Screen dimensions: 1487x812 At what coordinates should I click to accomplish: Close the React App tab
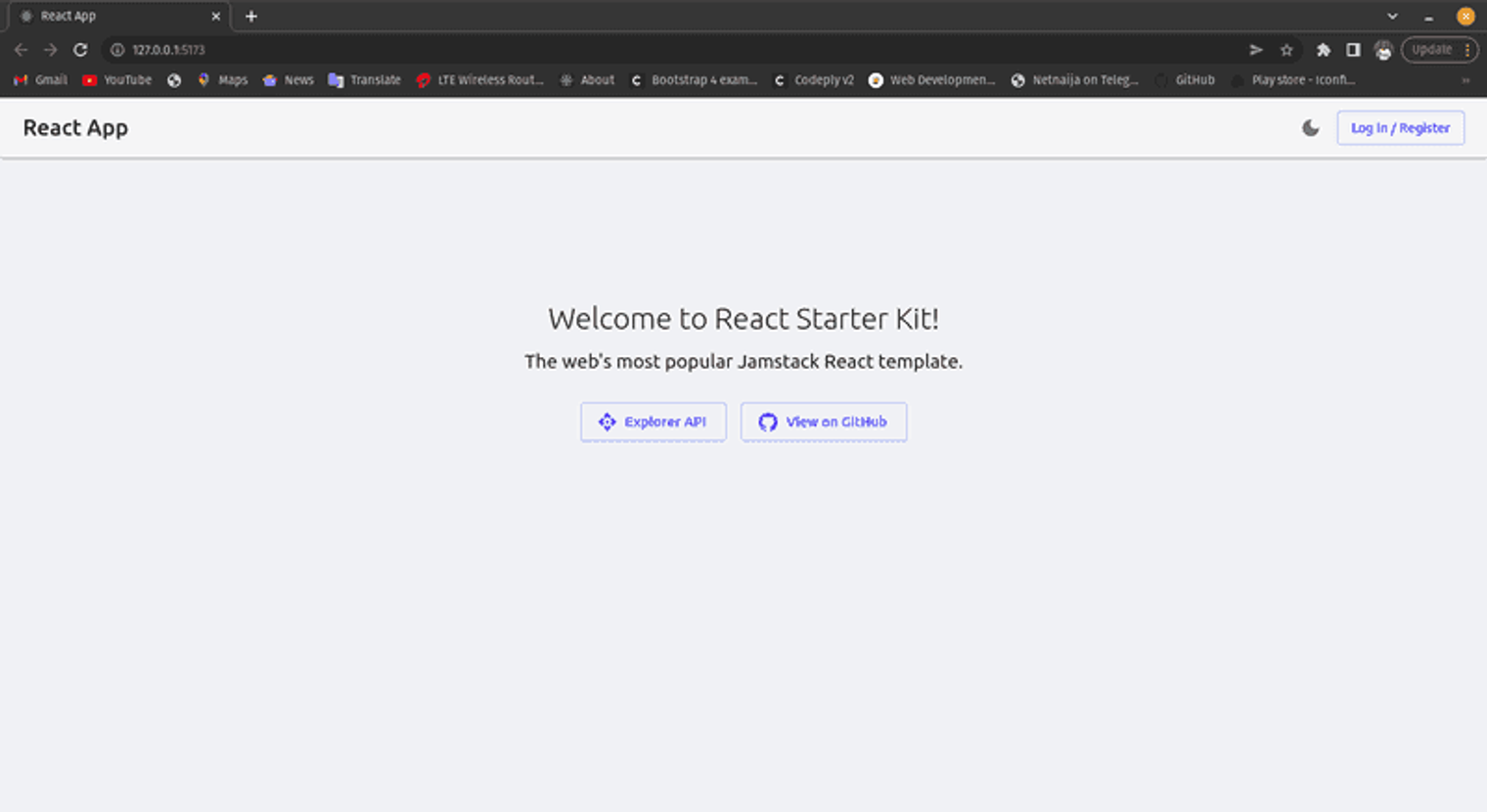tap(215, 17)
